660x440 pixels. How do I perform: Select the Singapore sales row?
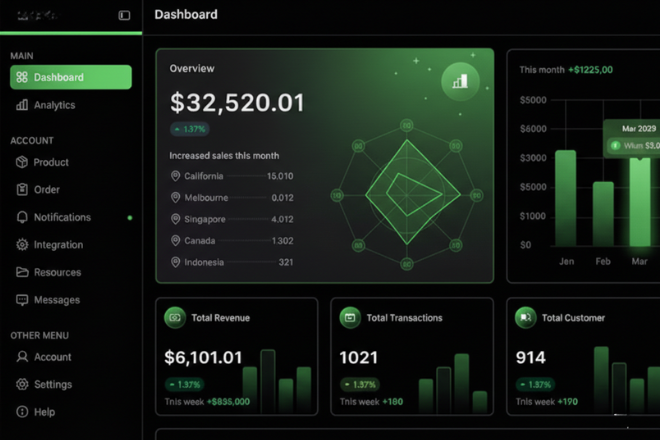[231, 219]
